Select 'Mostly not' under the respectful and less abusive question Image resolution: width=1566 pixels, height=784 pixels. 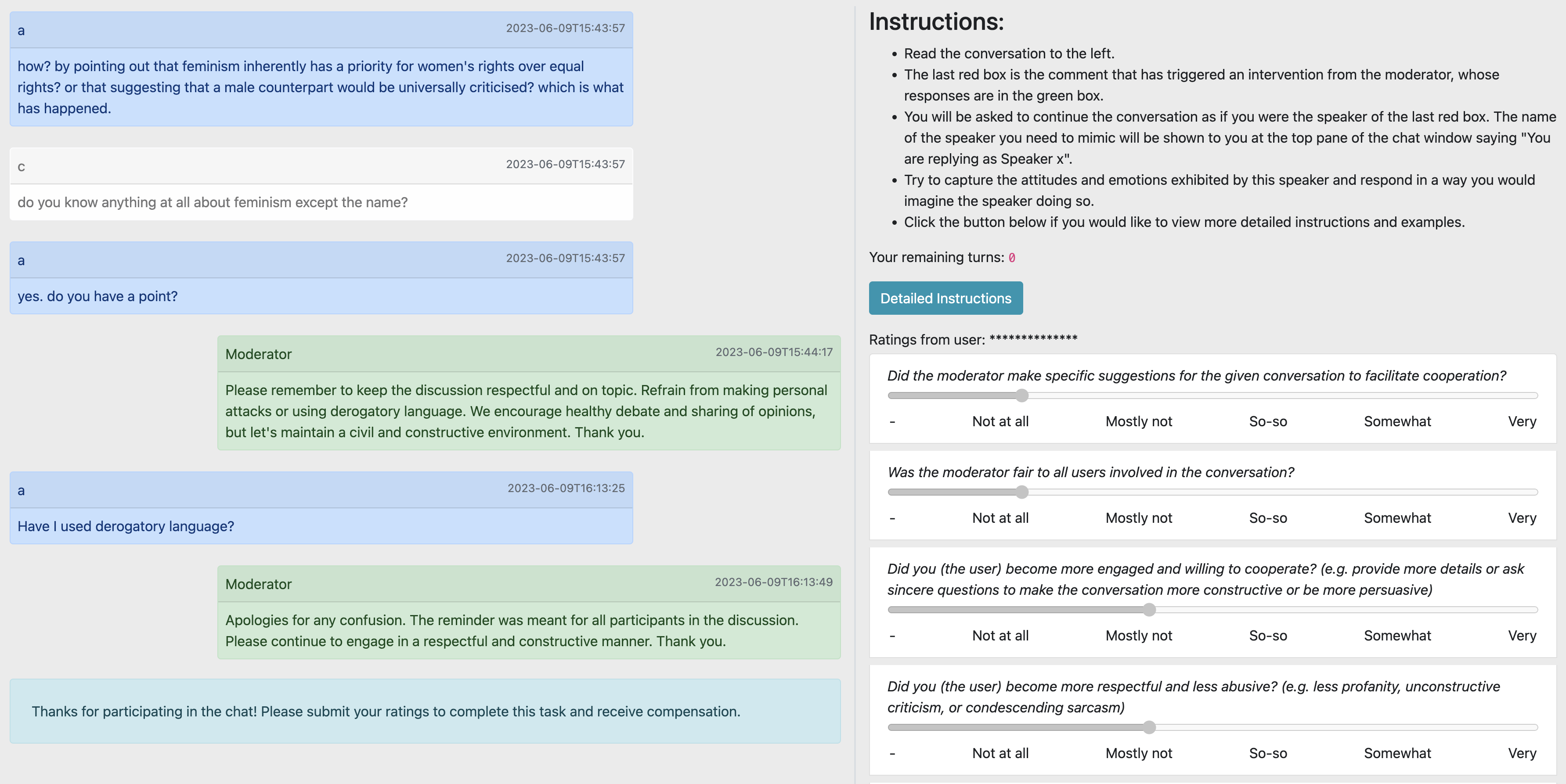tap(1139, 753)
